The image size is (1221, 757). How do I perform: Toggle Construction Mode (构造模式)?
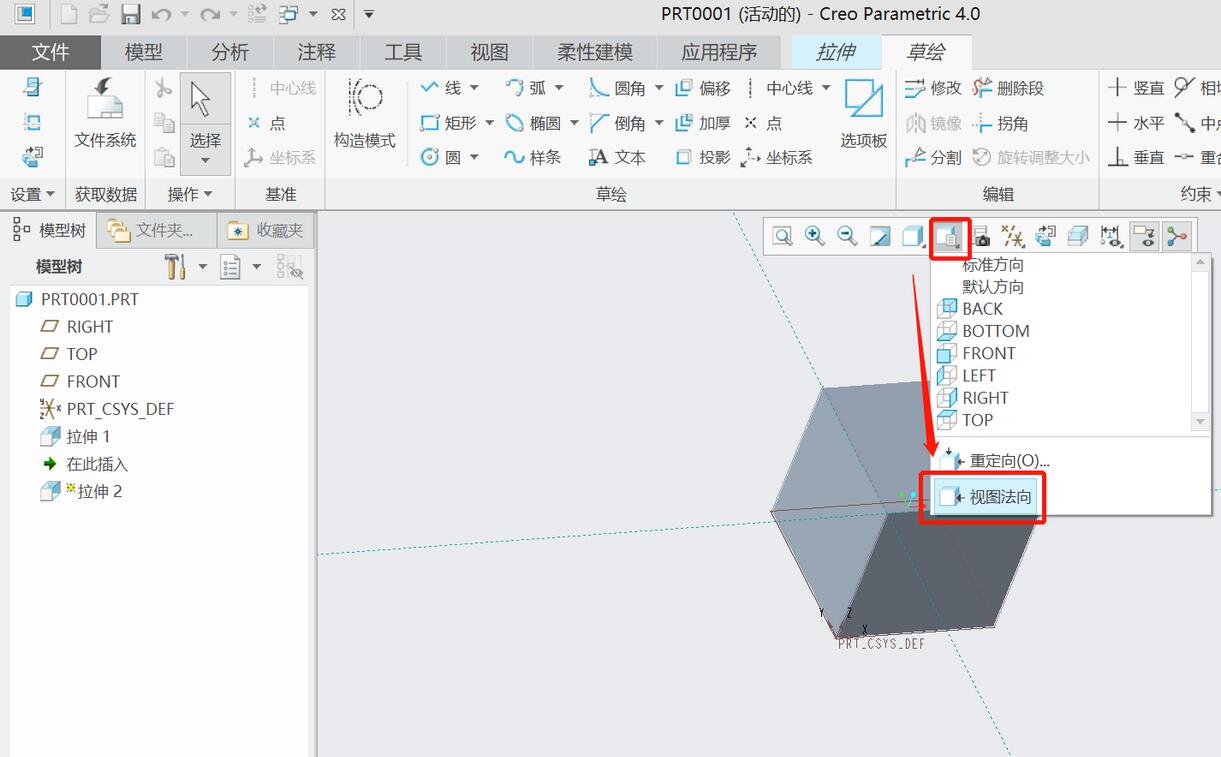(364, 113)
